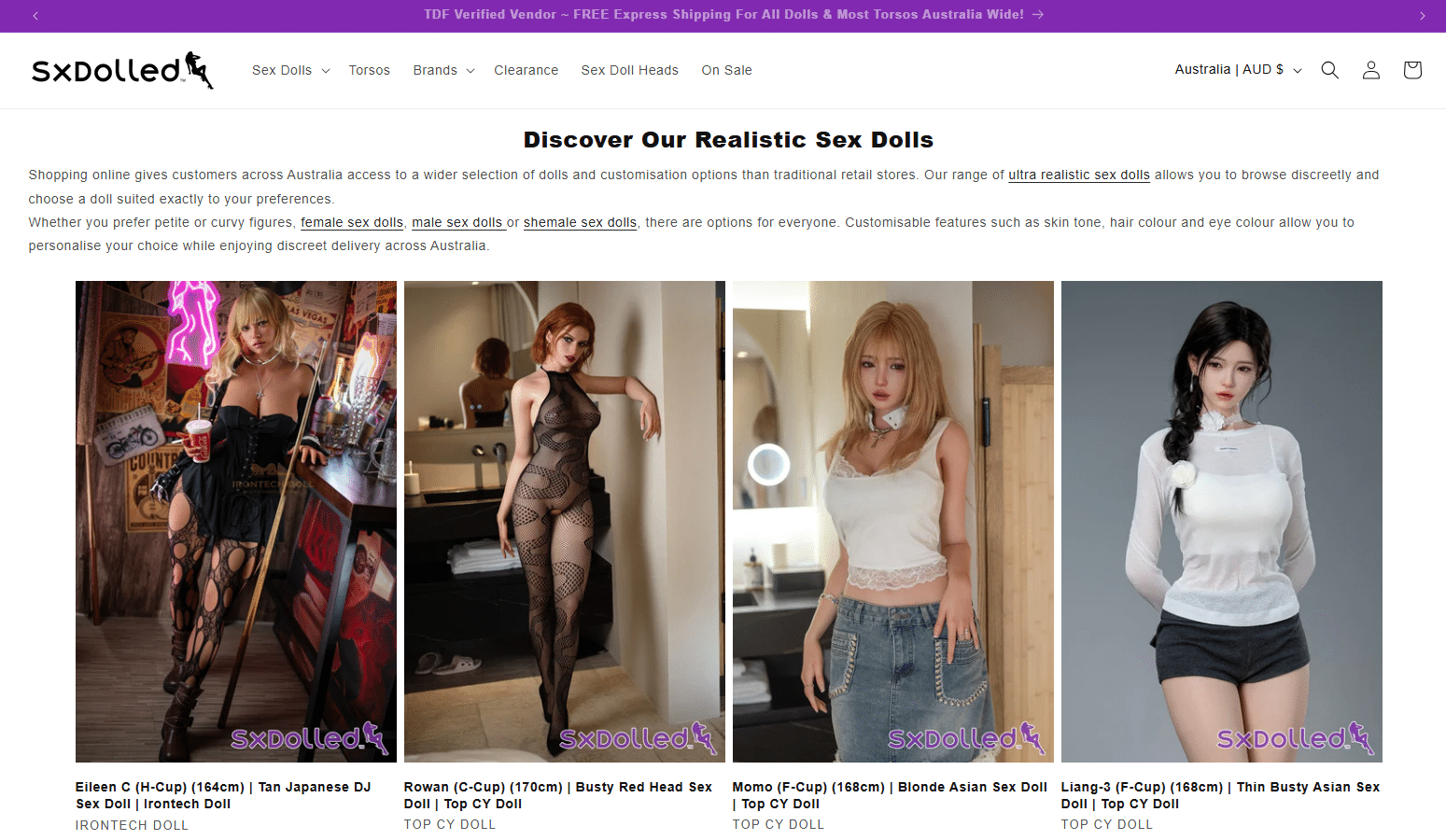The width and height of the screenshot is (1446, 840).
Task: Follow the 'shemale sex dolls' link
Action: pos(580,222)
